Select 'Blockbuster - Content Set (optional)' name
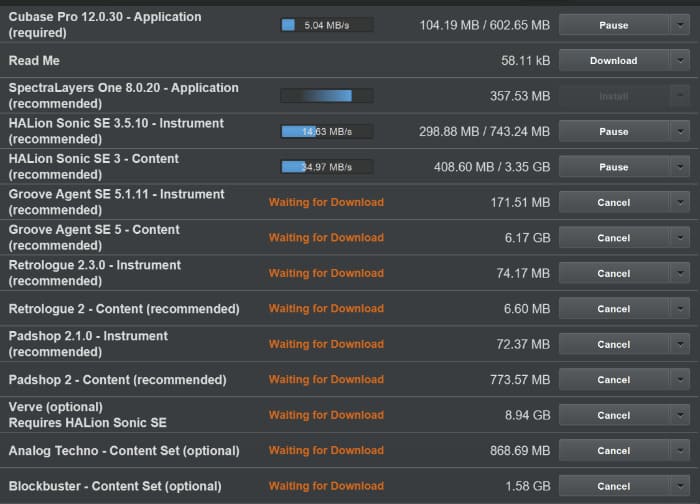Screen dimensions: 700x504 (115, 486)
